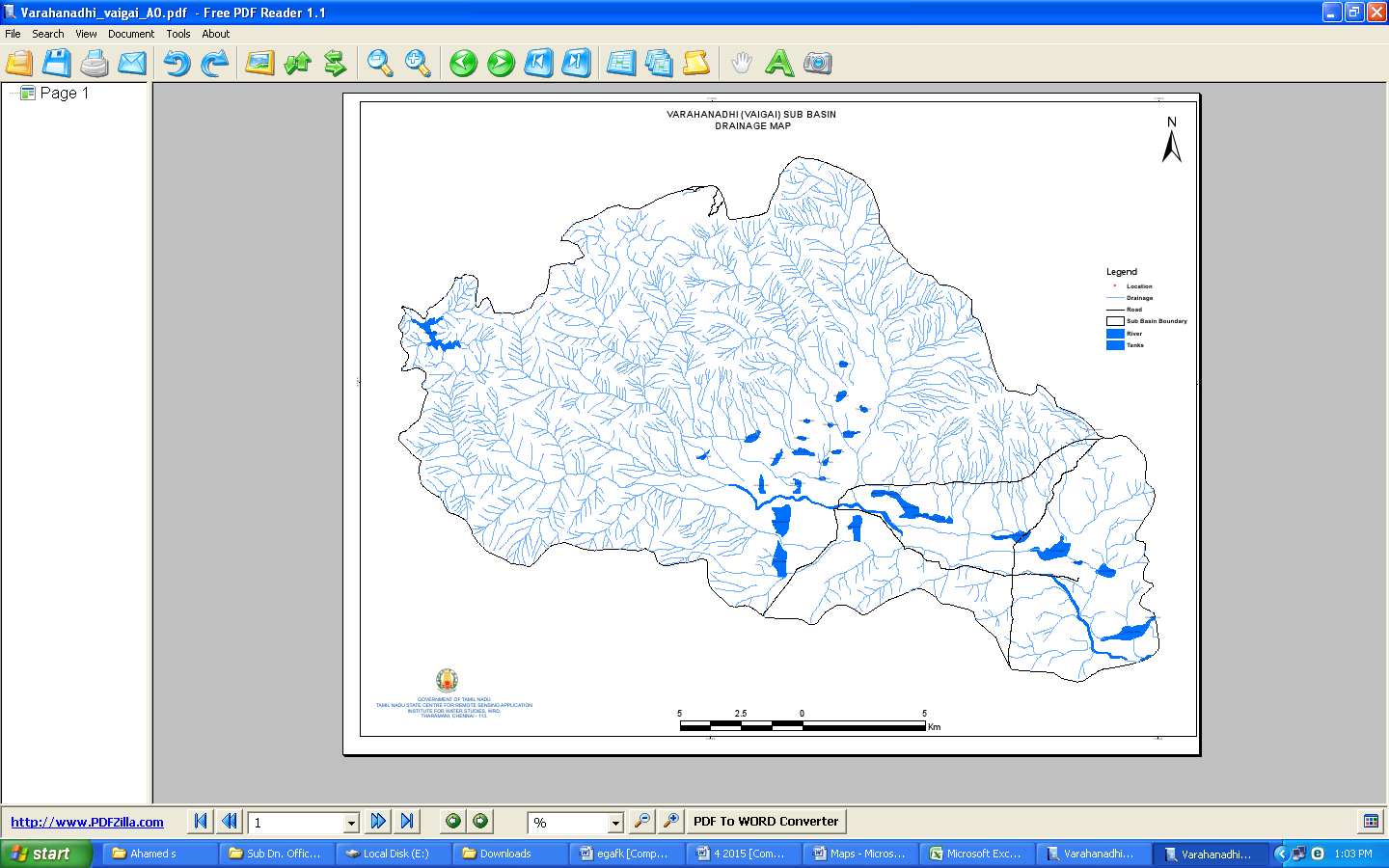Viewport: 1389px width, 868px height.
Task: Jump to the last page
Action: [575, 63]
